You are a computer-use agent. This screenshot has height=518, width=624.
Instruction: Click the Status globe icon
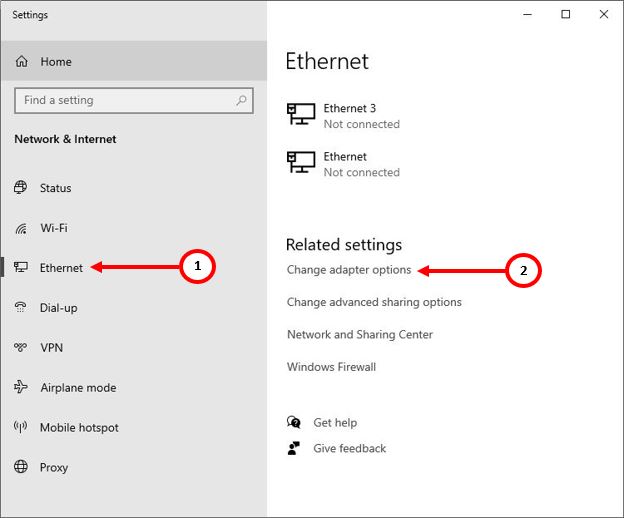pyautogui.click(x=21, y=187)
